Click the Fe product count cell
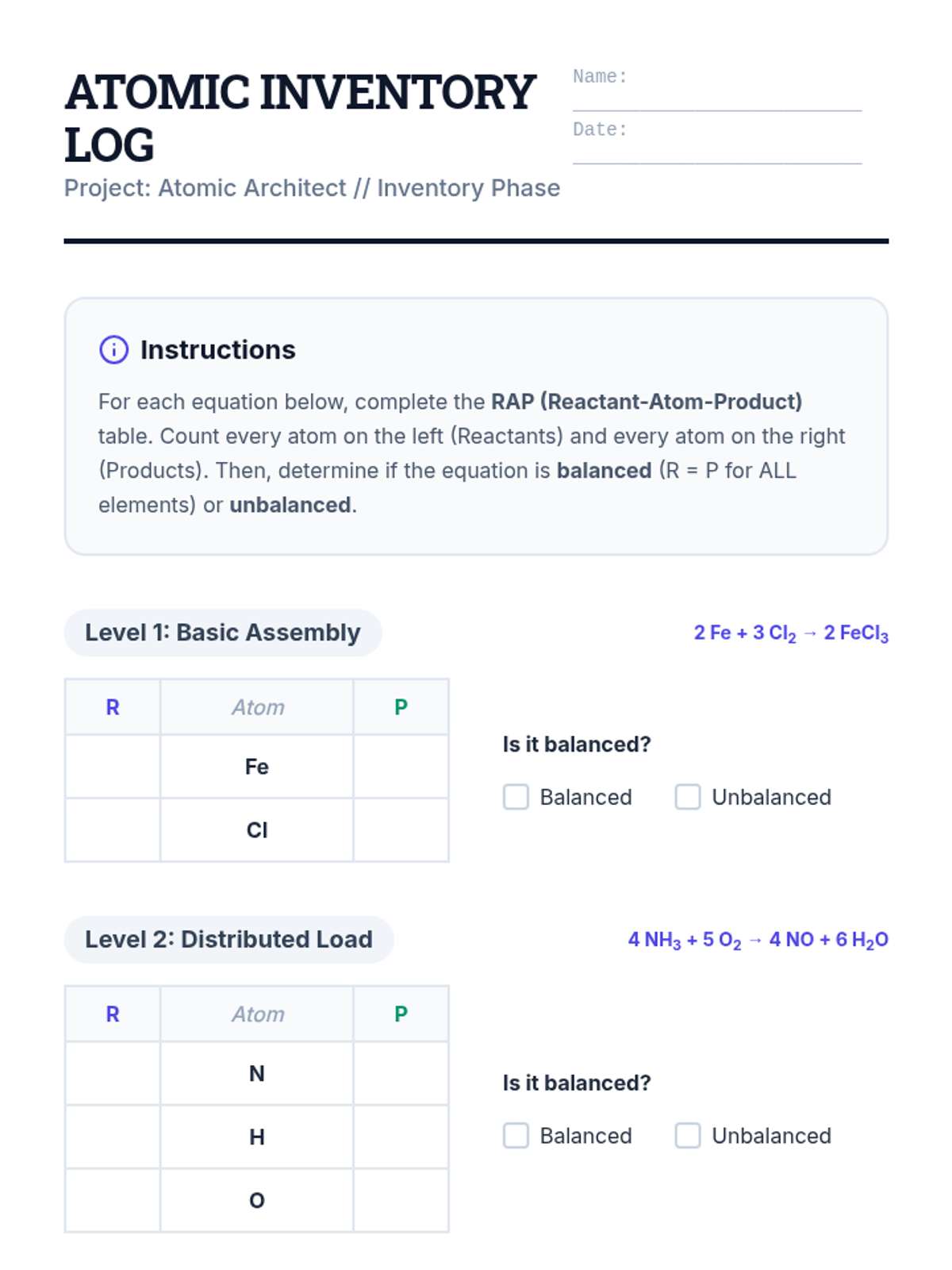 click(x=401, y=767)
